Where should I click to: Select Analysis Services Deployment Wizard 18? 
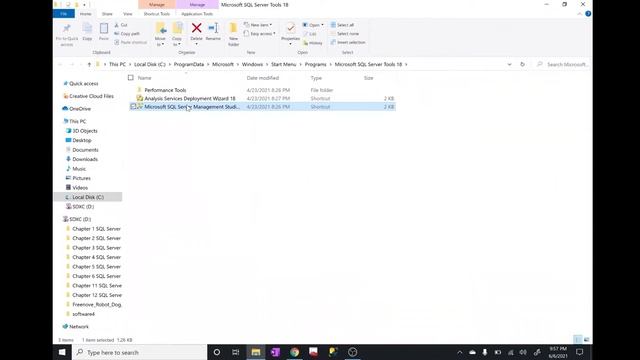click(x=190, y=98)
